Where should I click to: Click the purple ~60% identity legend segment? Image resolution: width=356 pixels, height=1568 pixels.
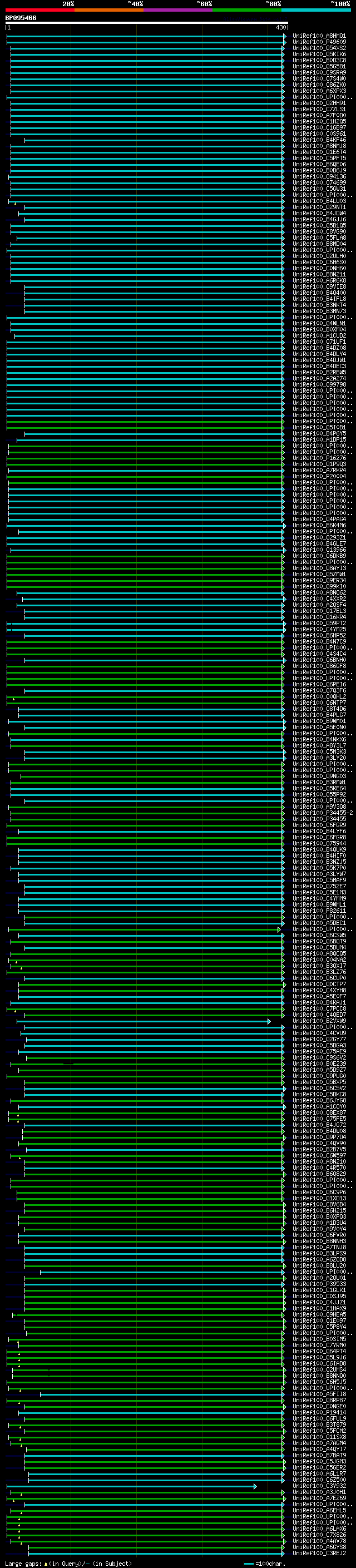point(177,10)
